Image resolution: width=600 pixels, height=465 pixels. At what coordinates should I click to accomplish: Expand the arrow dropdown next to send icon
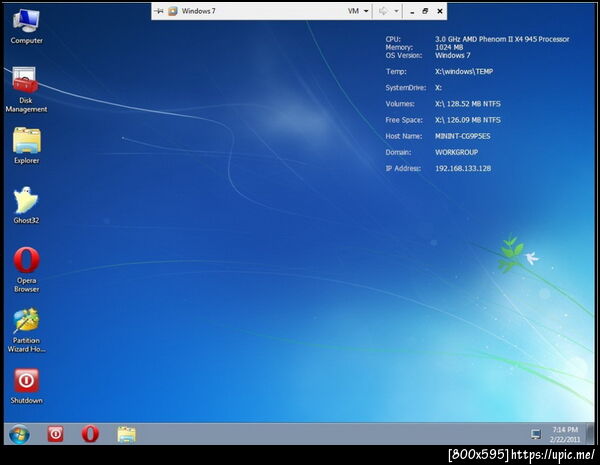[x=396, y=11]
